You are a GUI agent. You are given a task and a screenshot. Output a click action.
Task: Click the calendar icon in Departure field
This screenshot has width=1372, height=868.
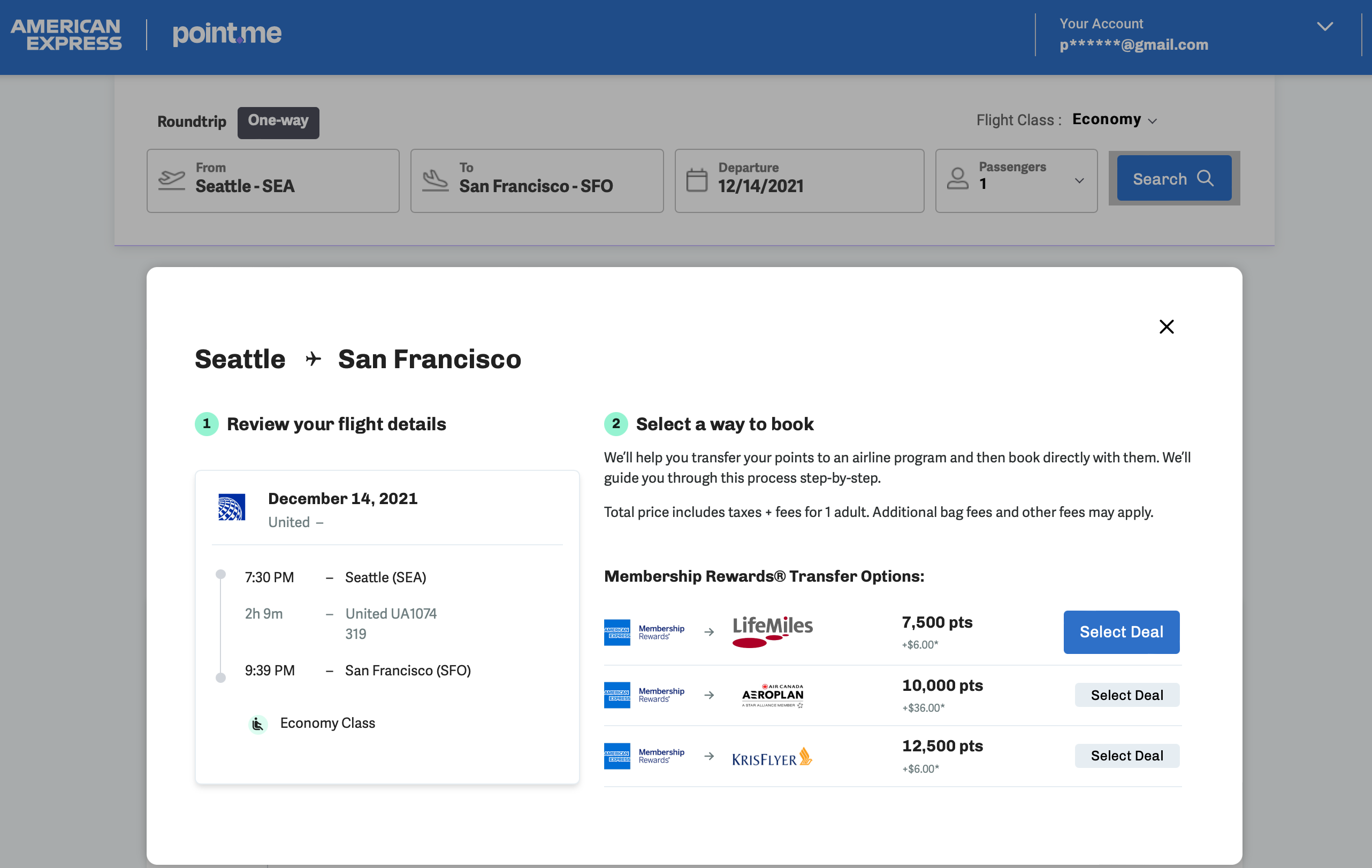click(696, 180)
